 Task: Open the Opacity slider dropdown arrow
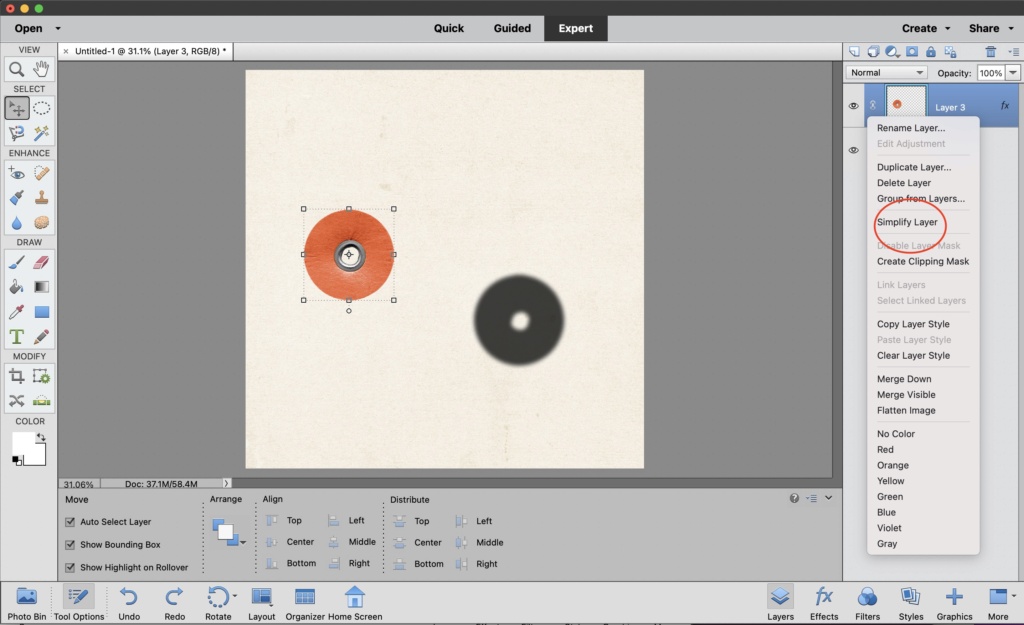click(x=1013, y=72)
